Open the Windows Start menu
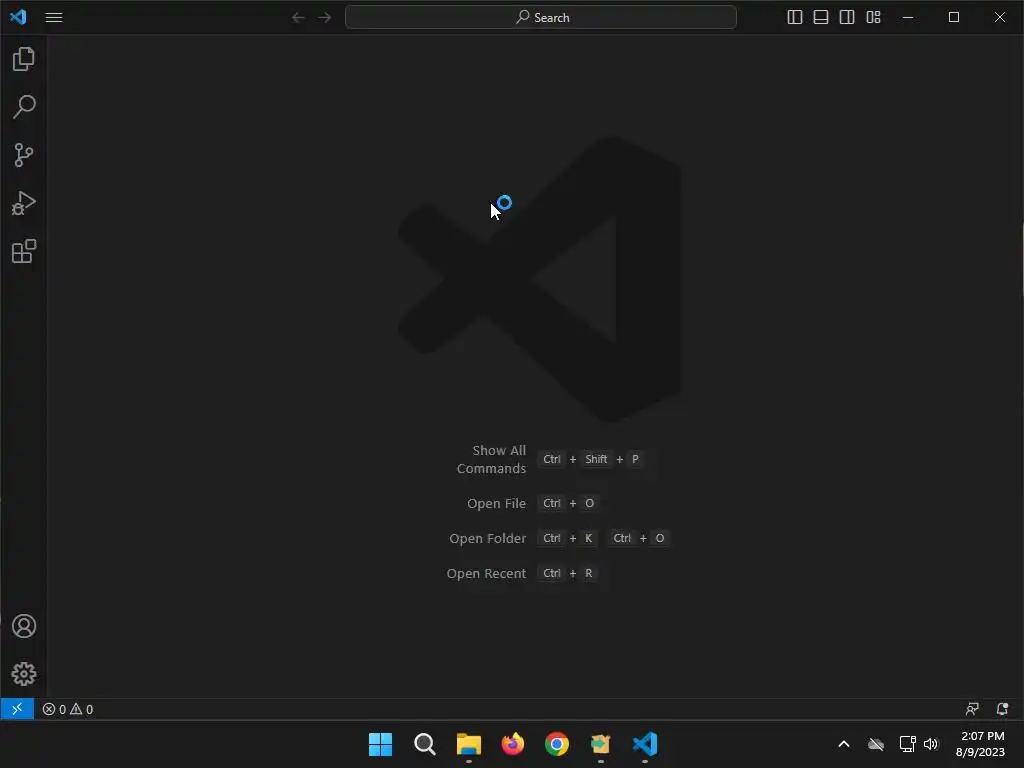The image size is (1024, 768). [380, 744]
